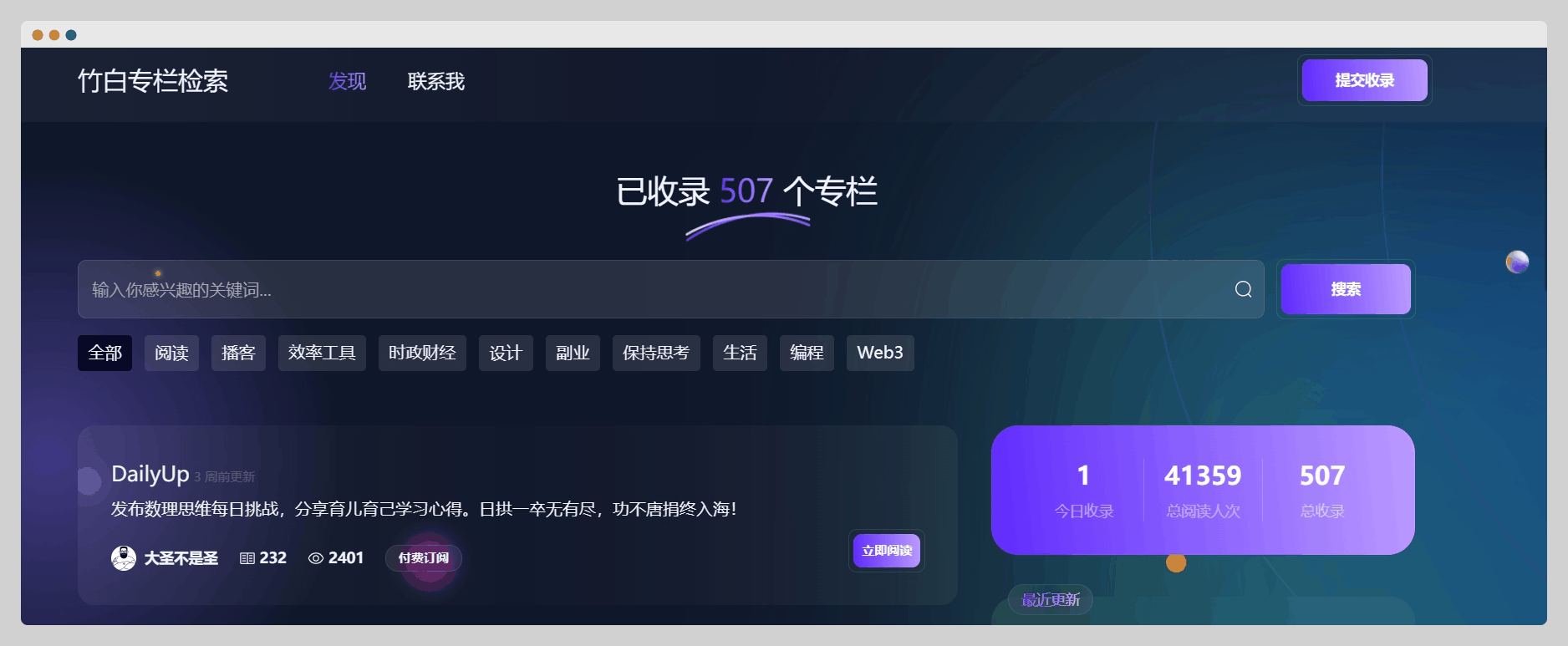
Task: Click the eye views icon beside 2401
Action: tap(316, 558)
